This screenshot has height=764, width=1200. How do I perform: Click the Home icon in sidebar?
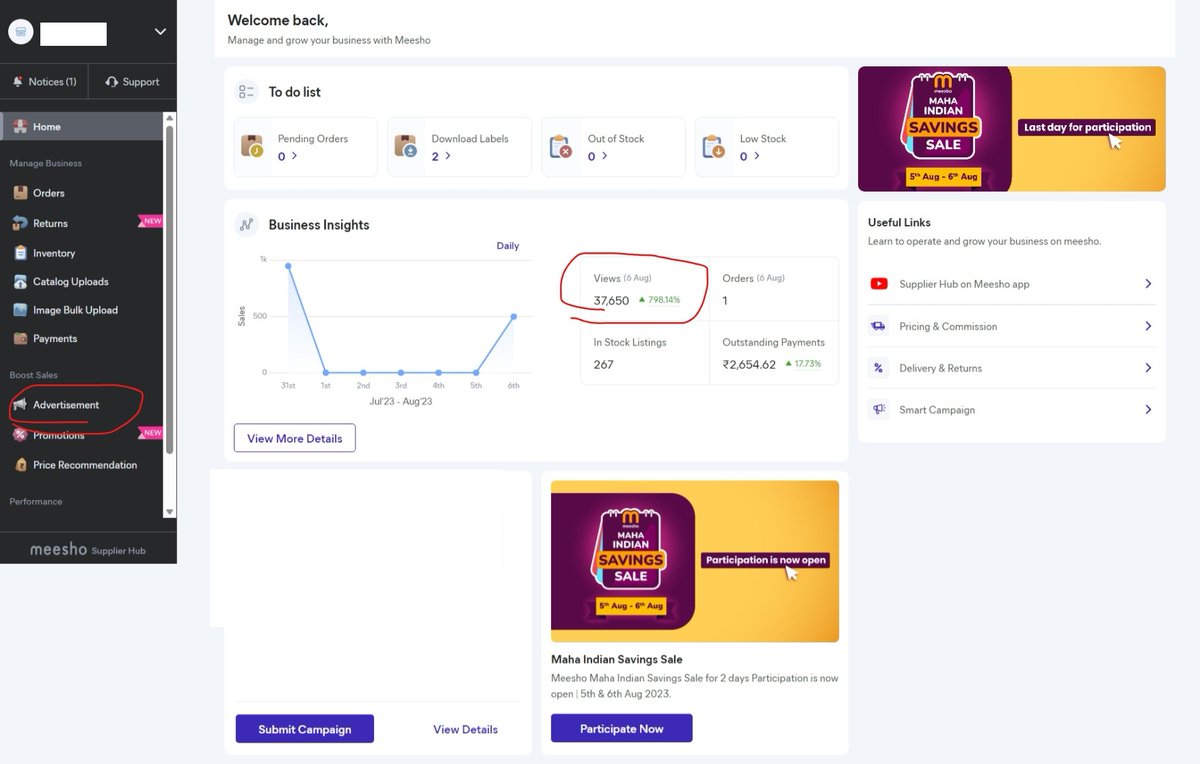click(20, 127)
